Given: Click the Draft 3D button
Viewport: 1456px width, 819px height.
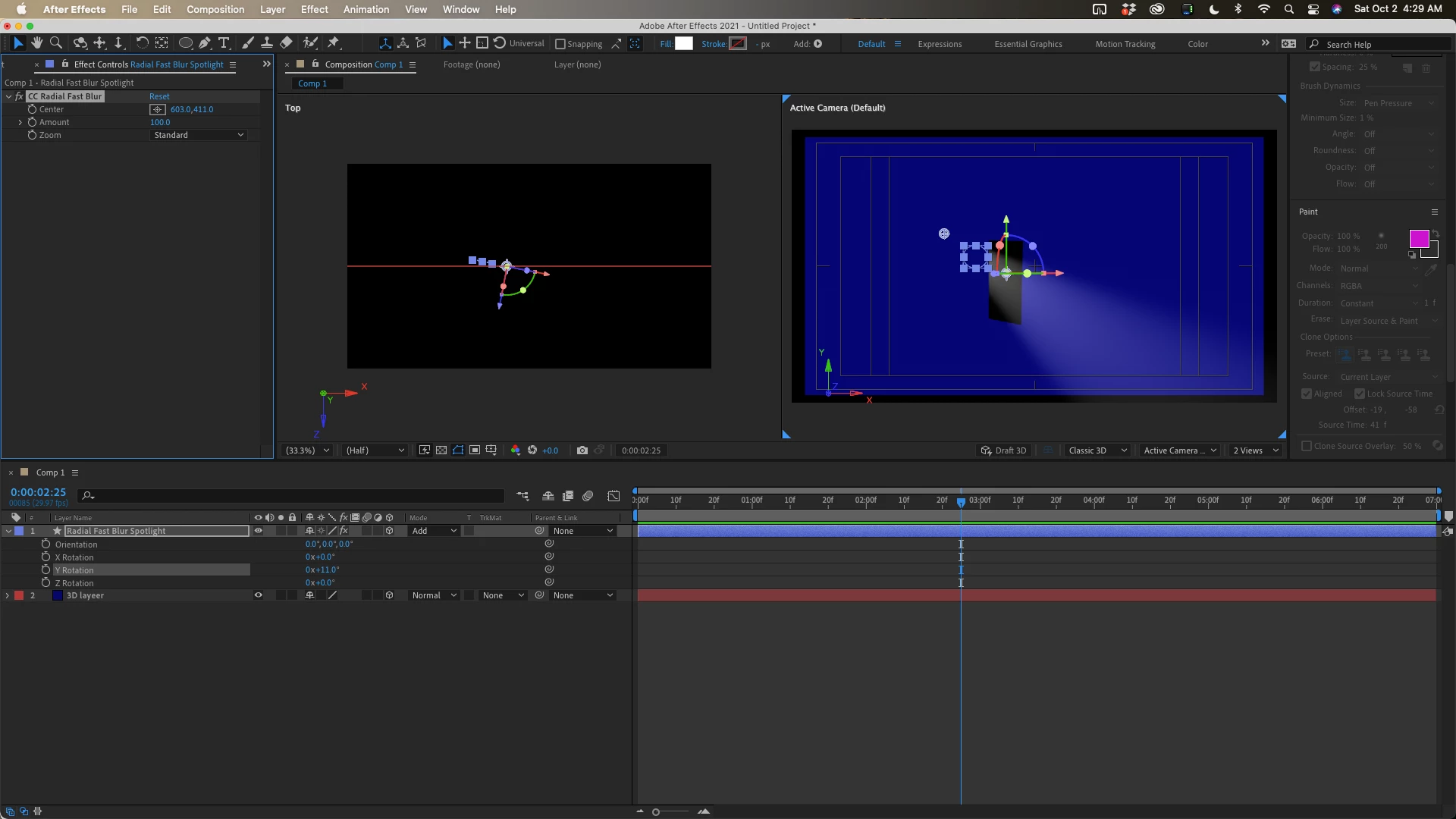Looking at the screenshot, I should click(1003, 450).
